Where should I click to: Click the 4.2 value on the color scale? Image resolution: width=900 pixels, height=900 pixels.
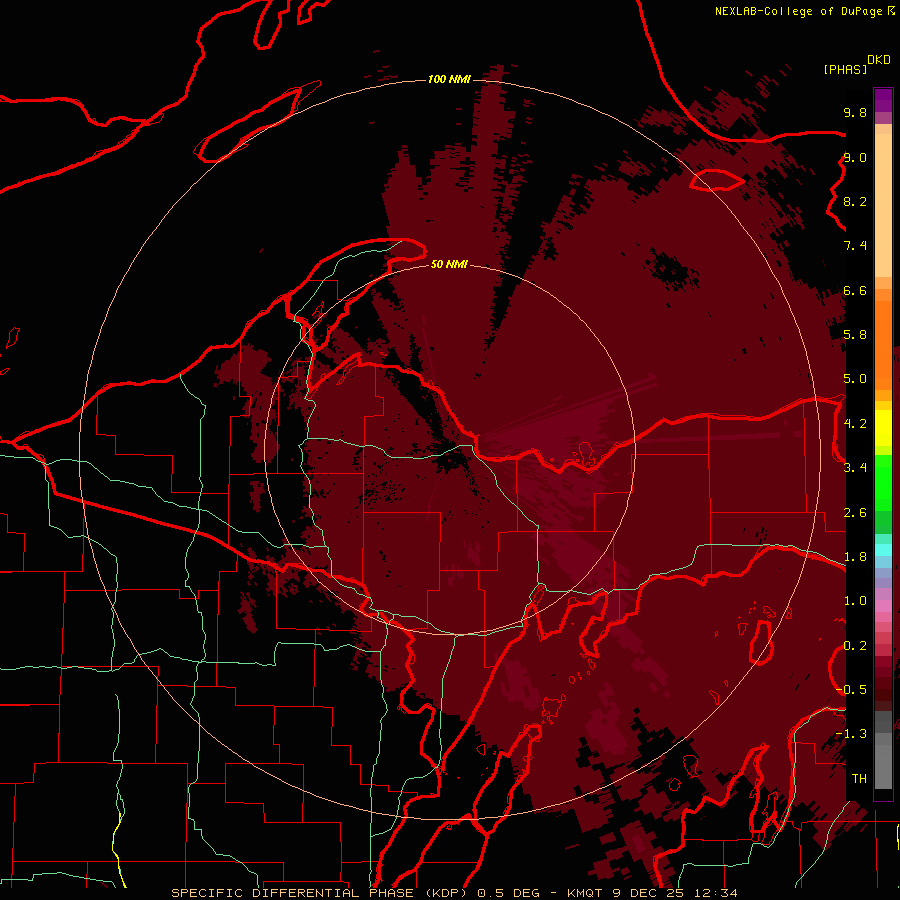pos(855,424)
